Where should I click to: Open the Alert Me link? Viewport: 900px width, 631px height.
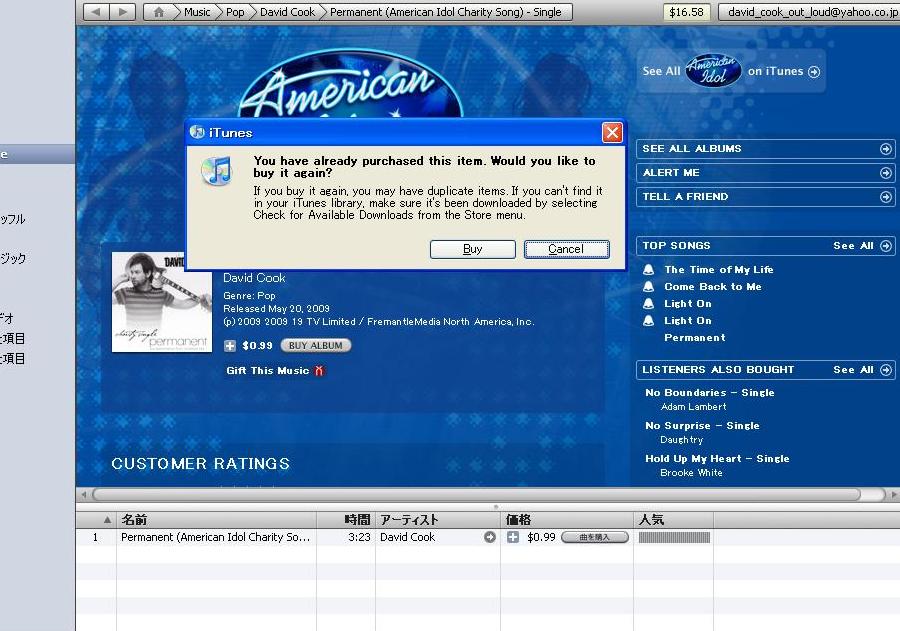671,173
